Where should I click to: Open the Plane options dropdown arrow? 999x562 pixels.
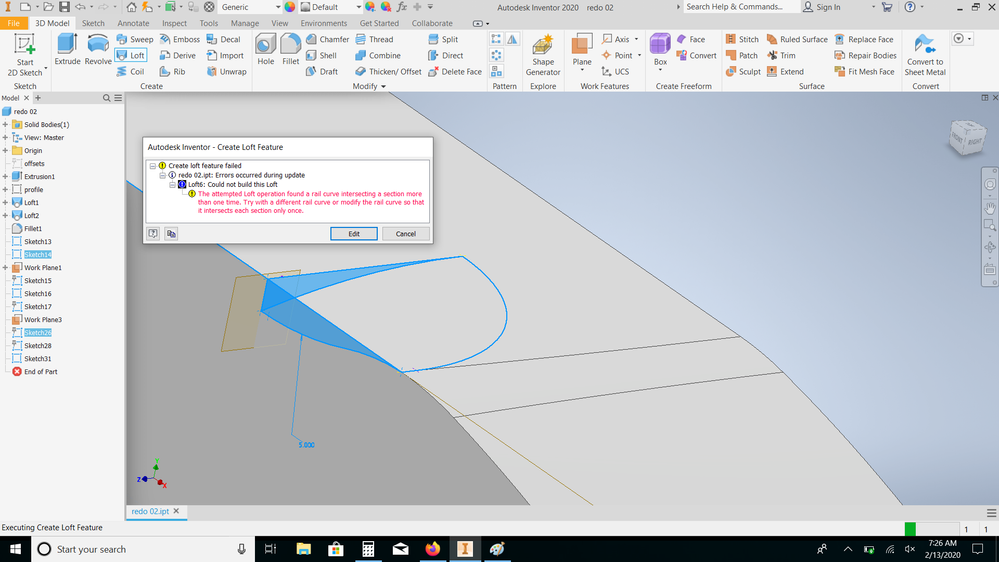(582, 69)
